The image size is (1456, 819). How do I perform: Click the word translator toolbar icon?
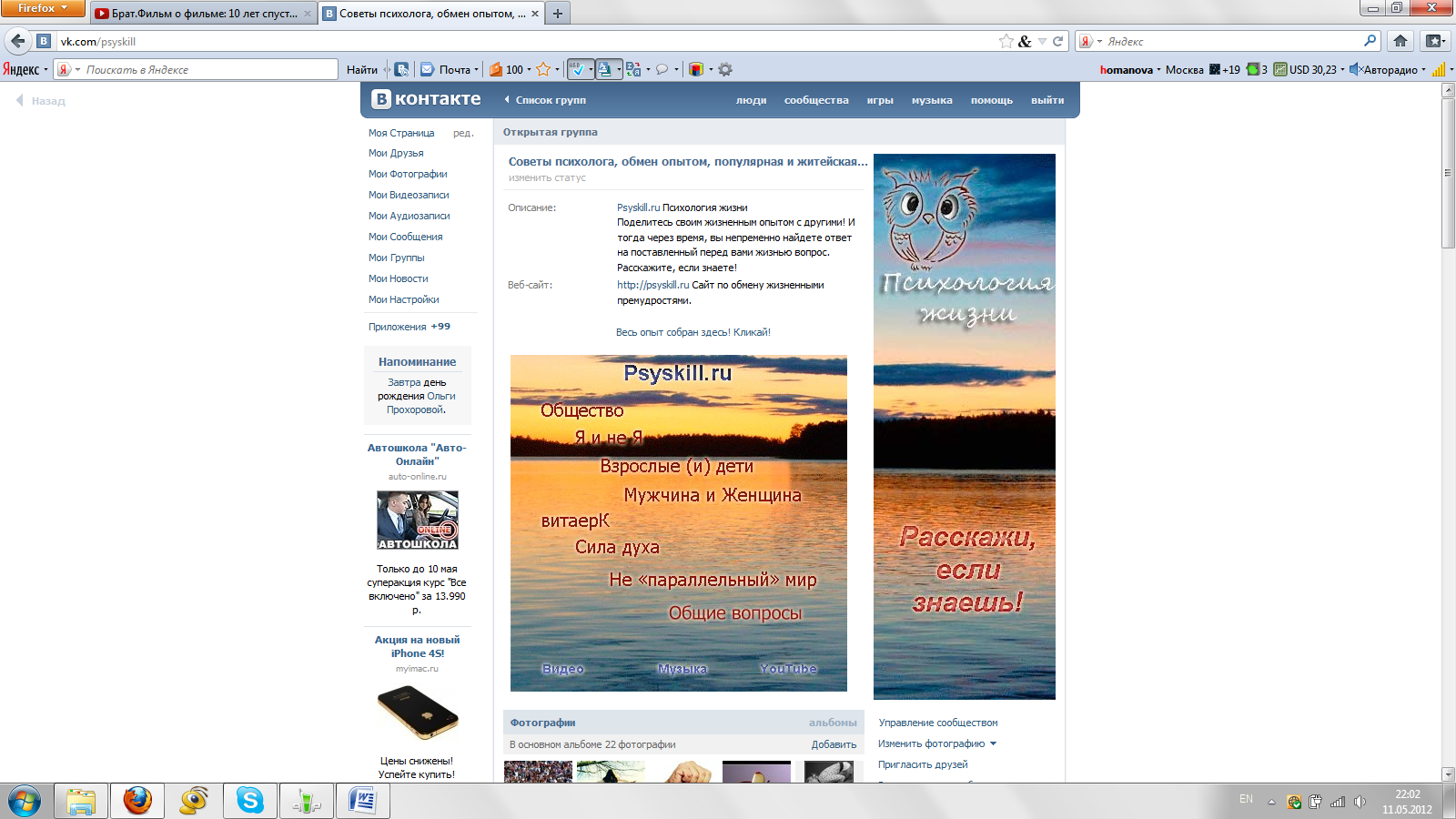point(633,69)
